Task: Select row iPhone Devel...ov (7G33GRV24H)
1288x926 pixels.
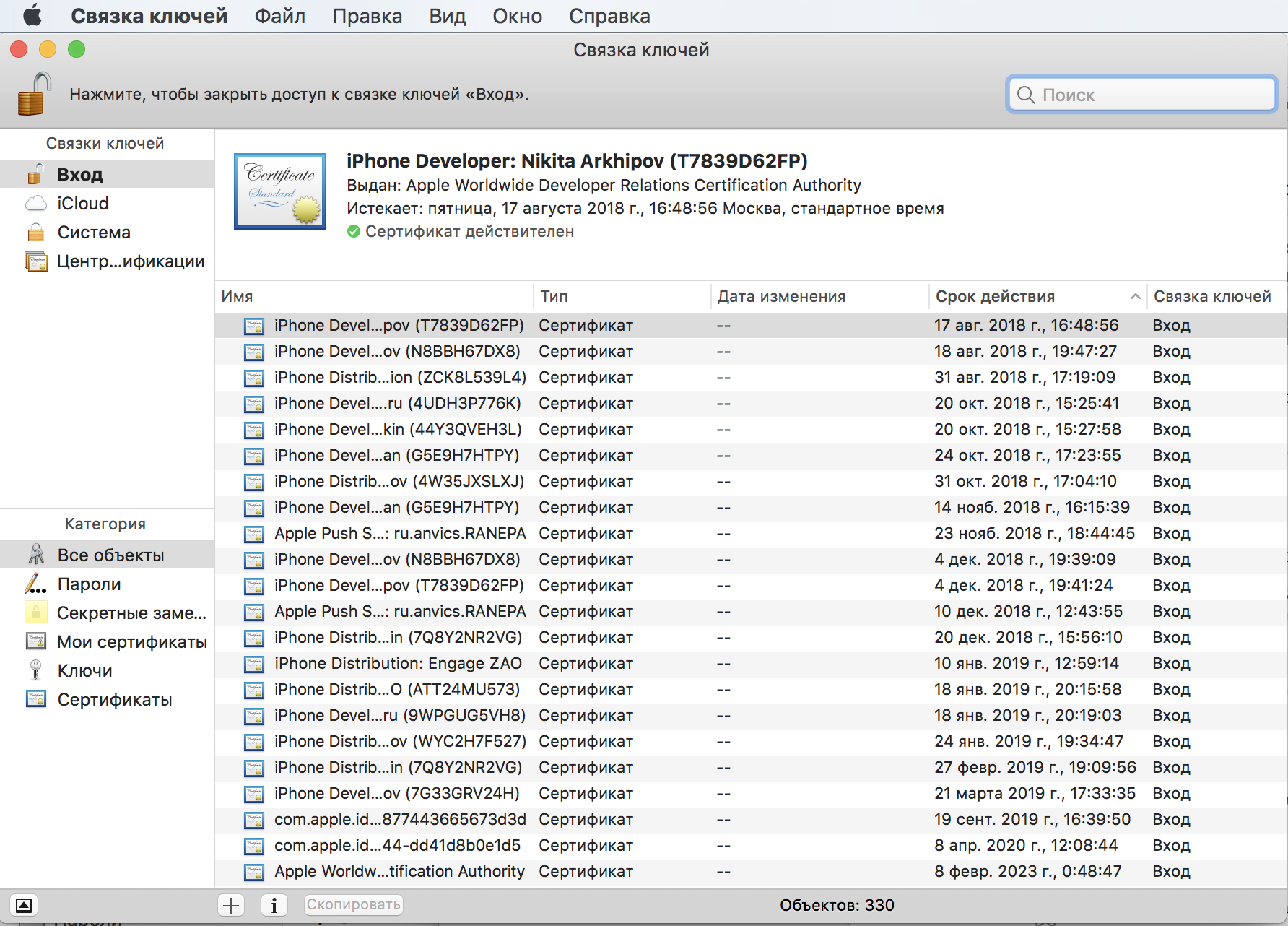Action: (x=751, y=793)
